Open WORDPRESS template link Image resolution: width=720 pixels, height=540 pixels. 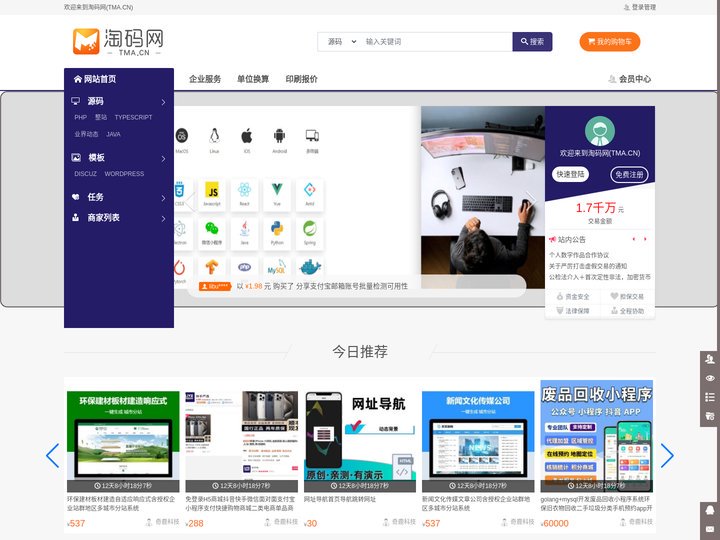coord(124,174)
